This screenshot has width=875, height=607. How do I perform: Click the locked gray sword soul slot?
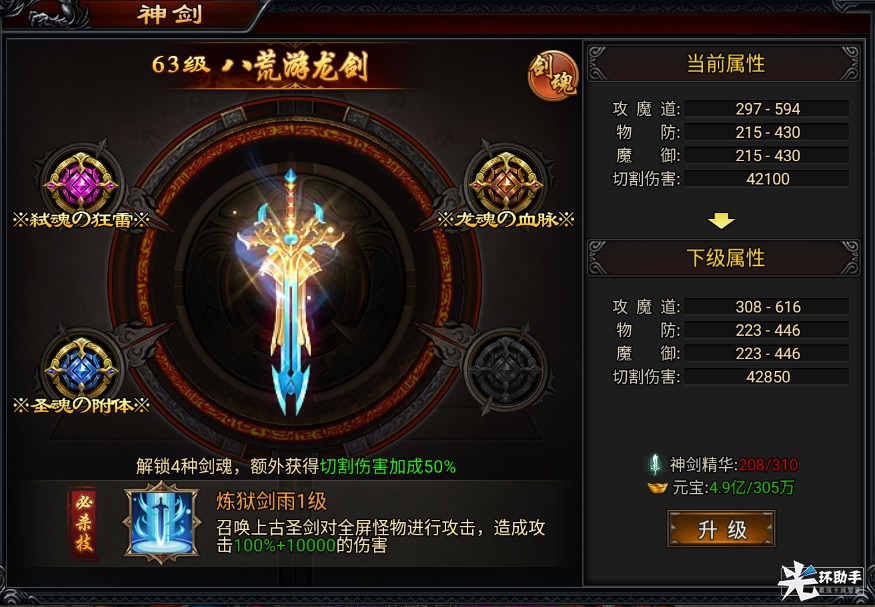click(506, 368)
